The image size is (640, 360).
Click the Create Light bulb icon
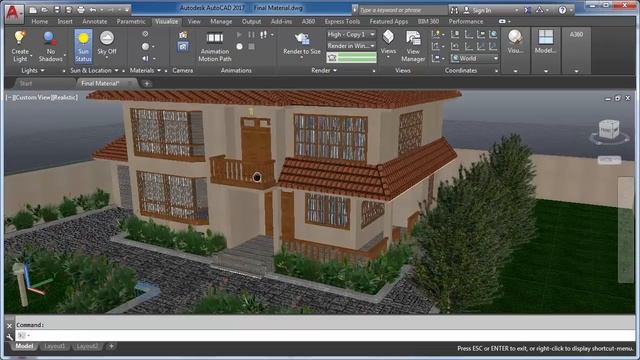[x=20, y=38]
